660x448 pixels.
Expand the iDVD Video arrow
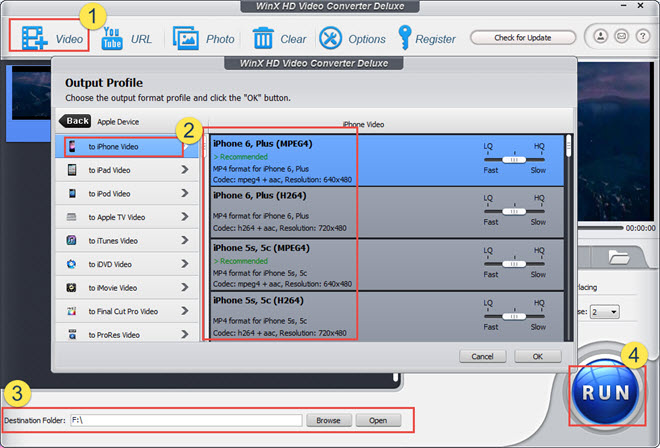click(185, 264)
